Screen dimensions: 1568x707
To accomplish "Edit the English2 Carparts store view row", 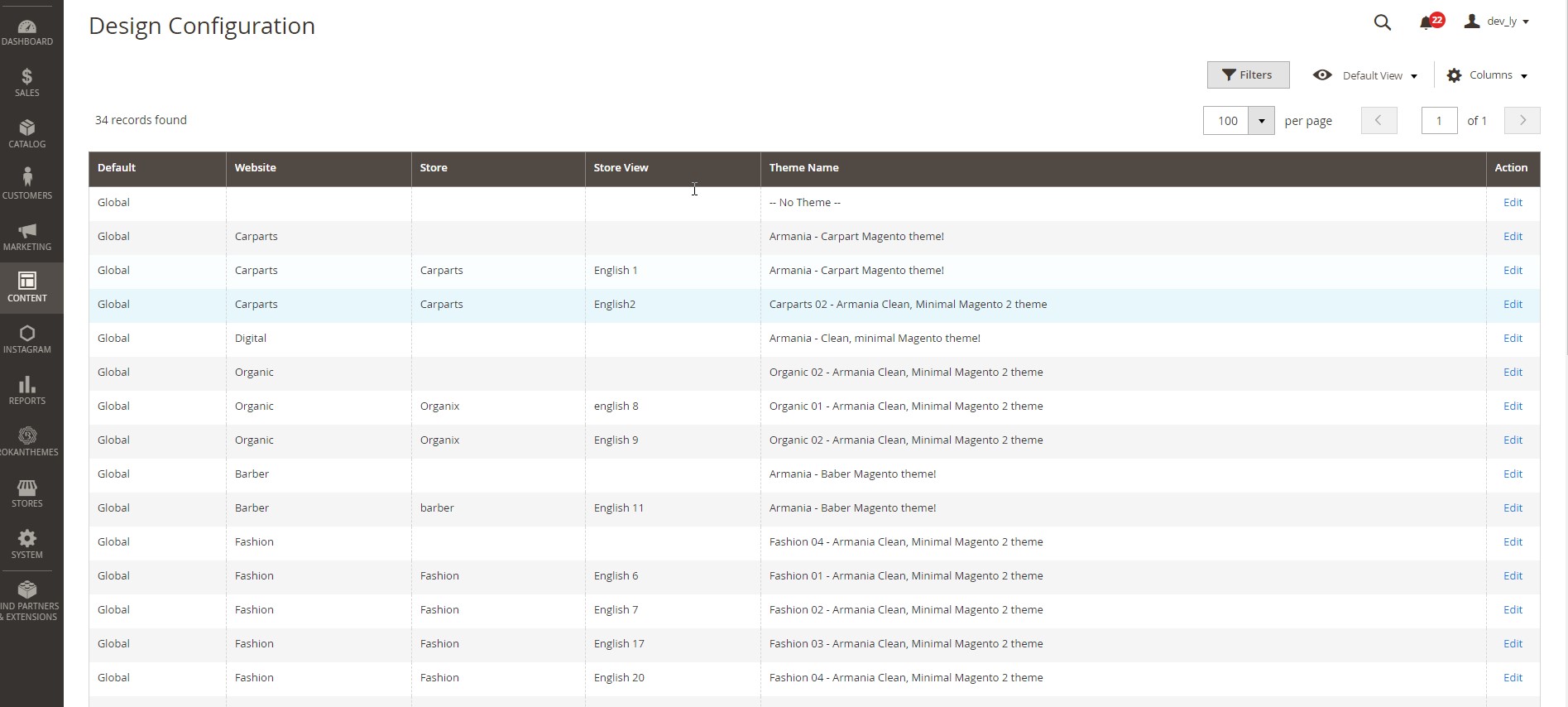I will click(1513, 305).
